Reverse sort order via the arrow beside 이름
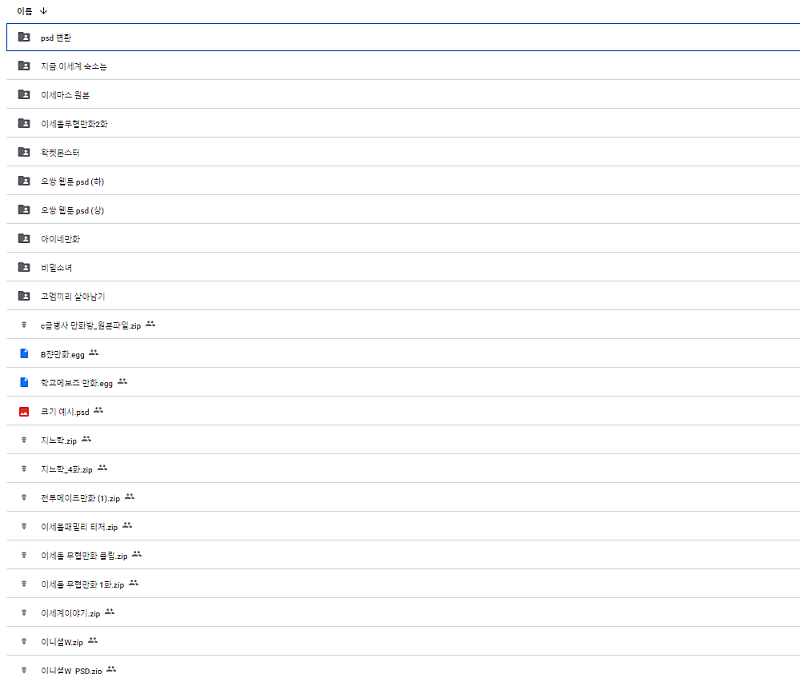This screenshot has height=674, width=800. pos(43,11)
